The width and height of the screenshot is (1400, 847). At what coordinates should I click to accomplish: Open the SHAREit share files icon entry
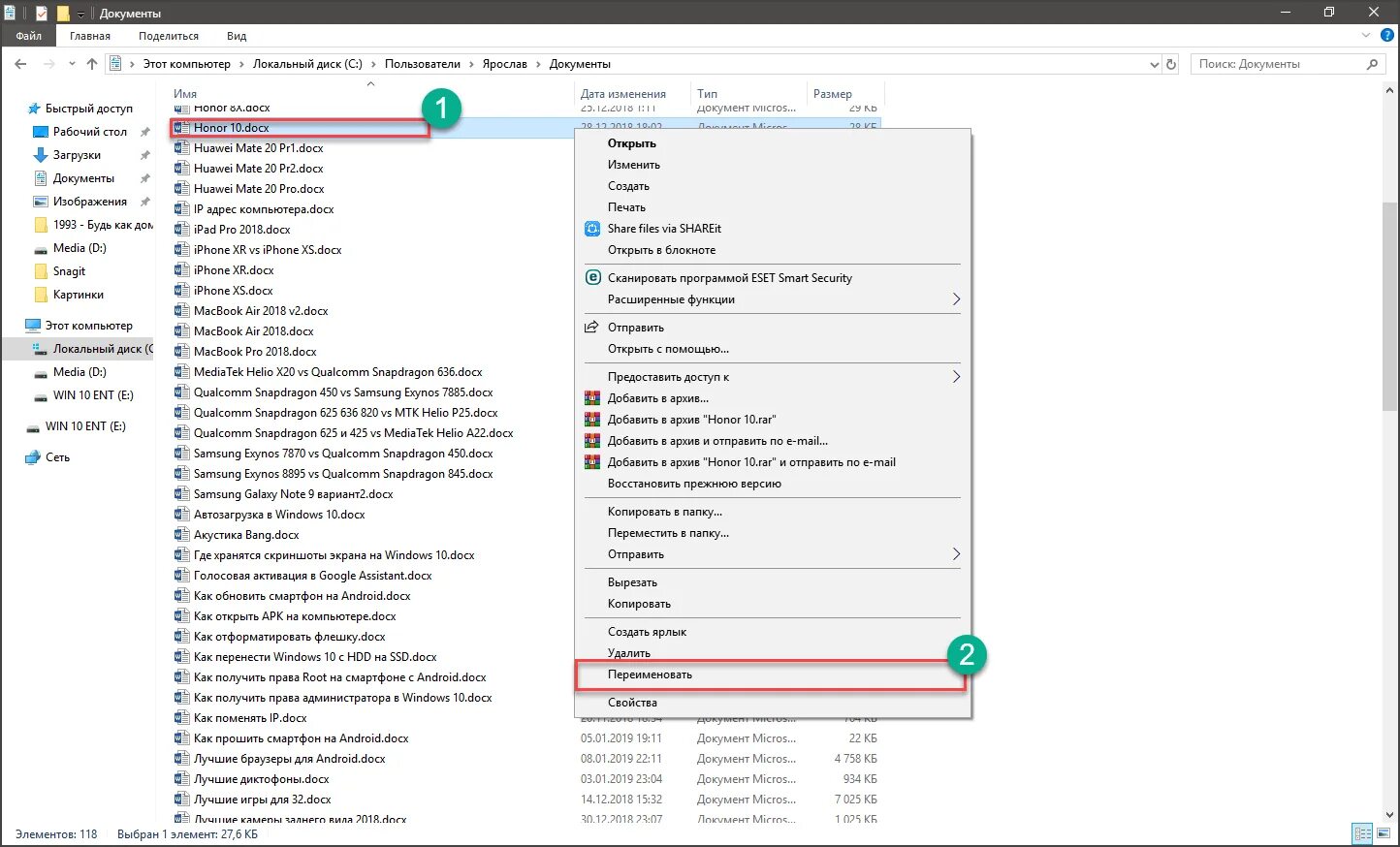592,229
